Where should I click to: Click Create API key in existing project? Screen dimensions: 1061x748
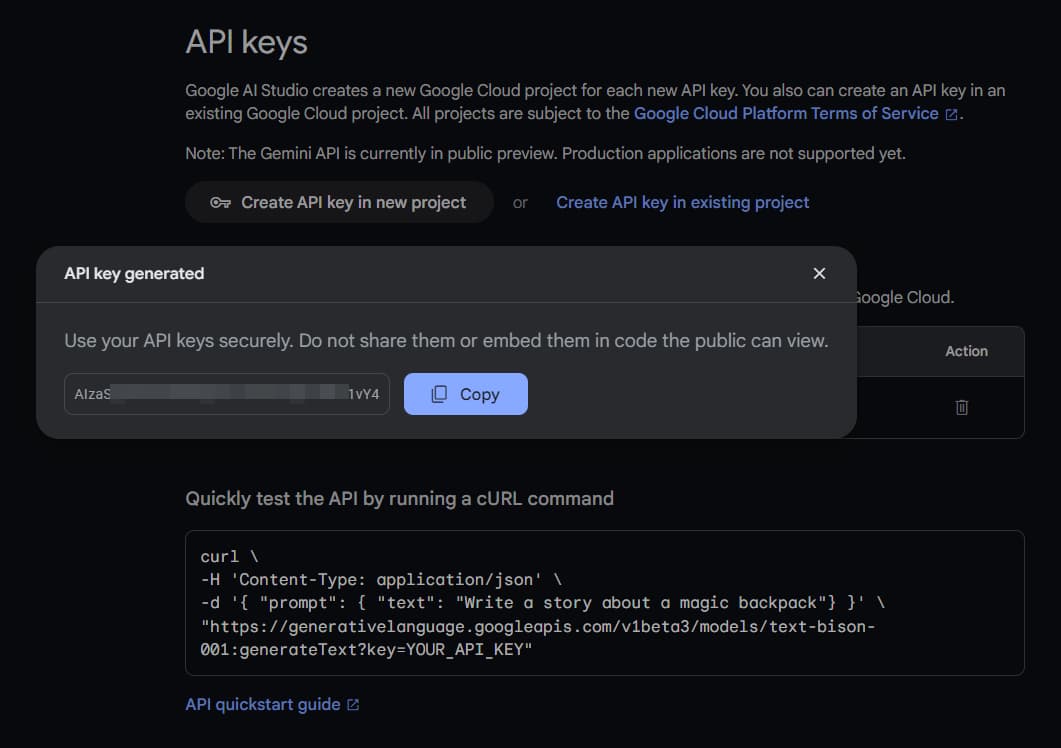coord(682,202)
